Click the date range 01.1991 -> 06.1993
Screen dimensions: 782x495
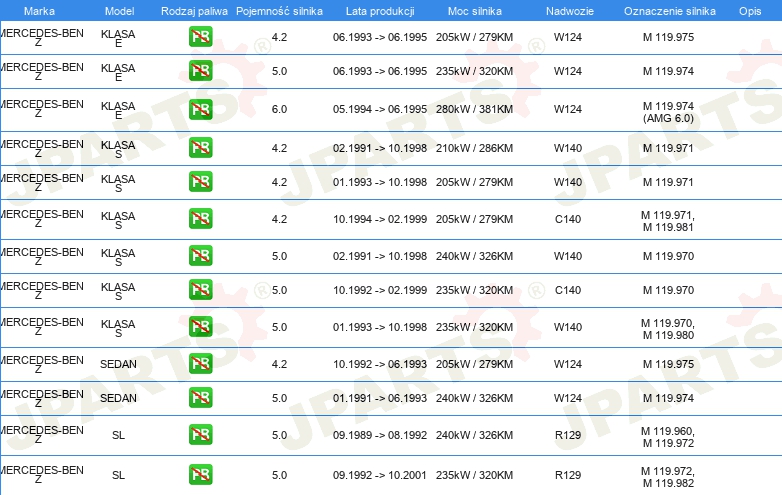[x=380, y=398]
